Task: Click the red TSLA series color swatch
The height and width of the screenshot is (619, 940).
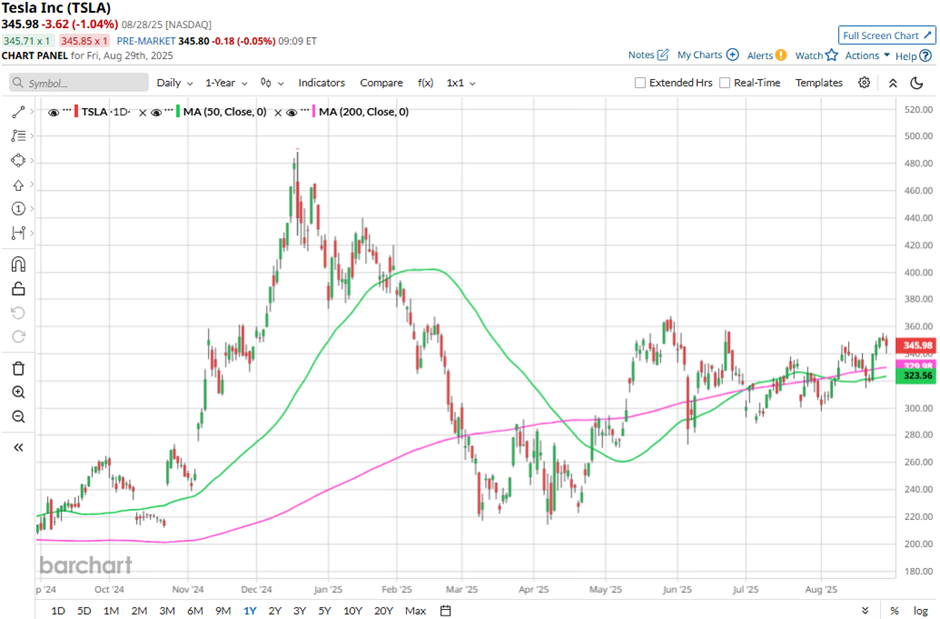Action: pos(76,111)
